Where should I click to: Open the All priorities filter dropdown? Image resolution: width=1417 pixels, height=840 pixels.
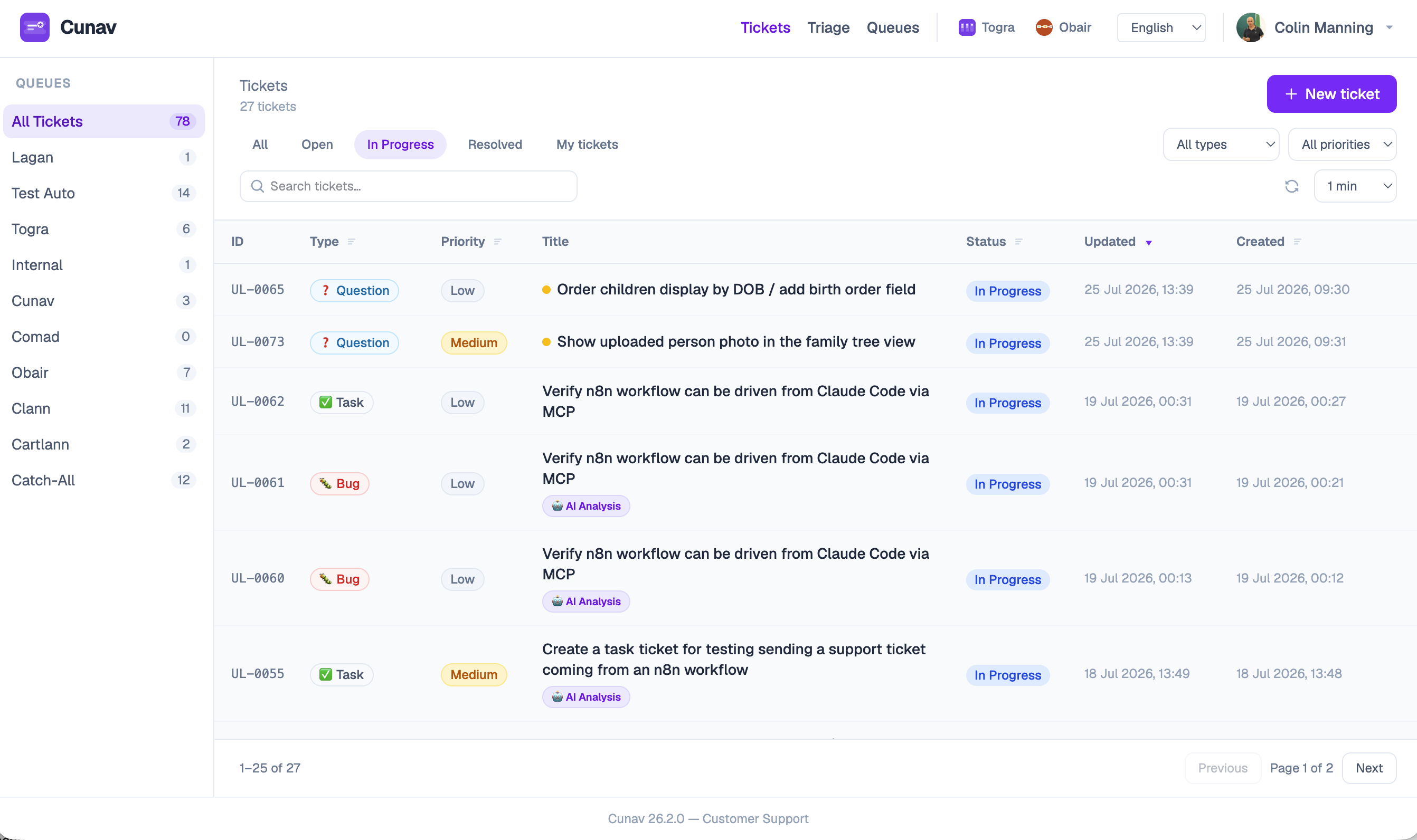1342,145
